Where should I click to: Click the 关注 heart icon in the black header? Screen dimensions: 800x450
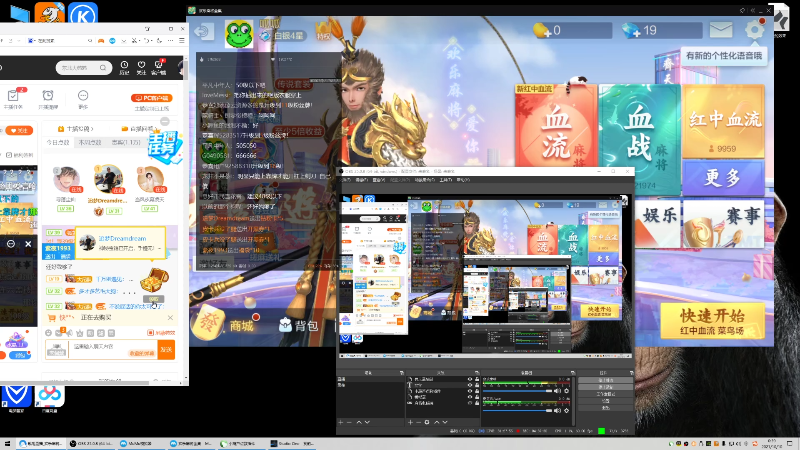pyautogui.click(x=141, y=67)
